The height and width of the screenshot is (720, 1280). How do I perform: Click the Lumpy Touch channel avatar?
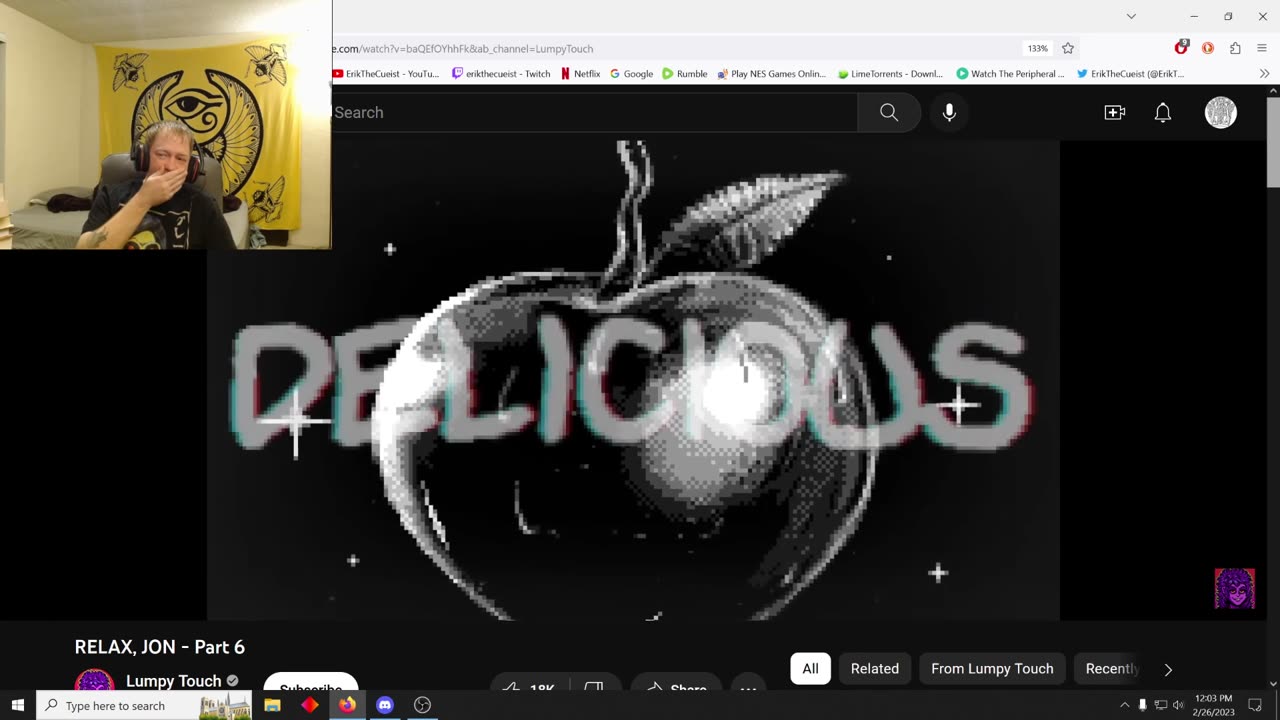[94, 681]
